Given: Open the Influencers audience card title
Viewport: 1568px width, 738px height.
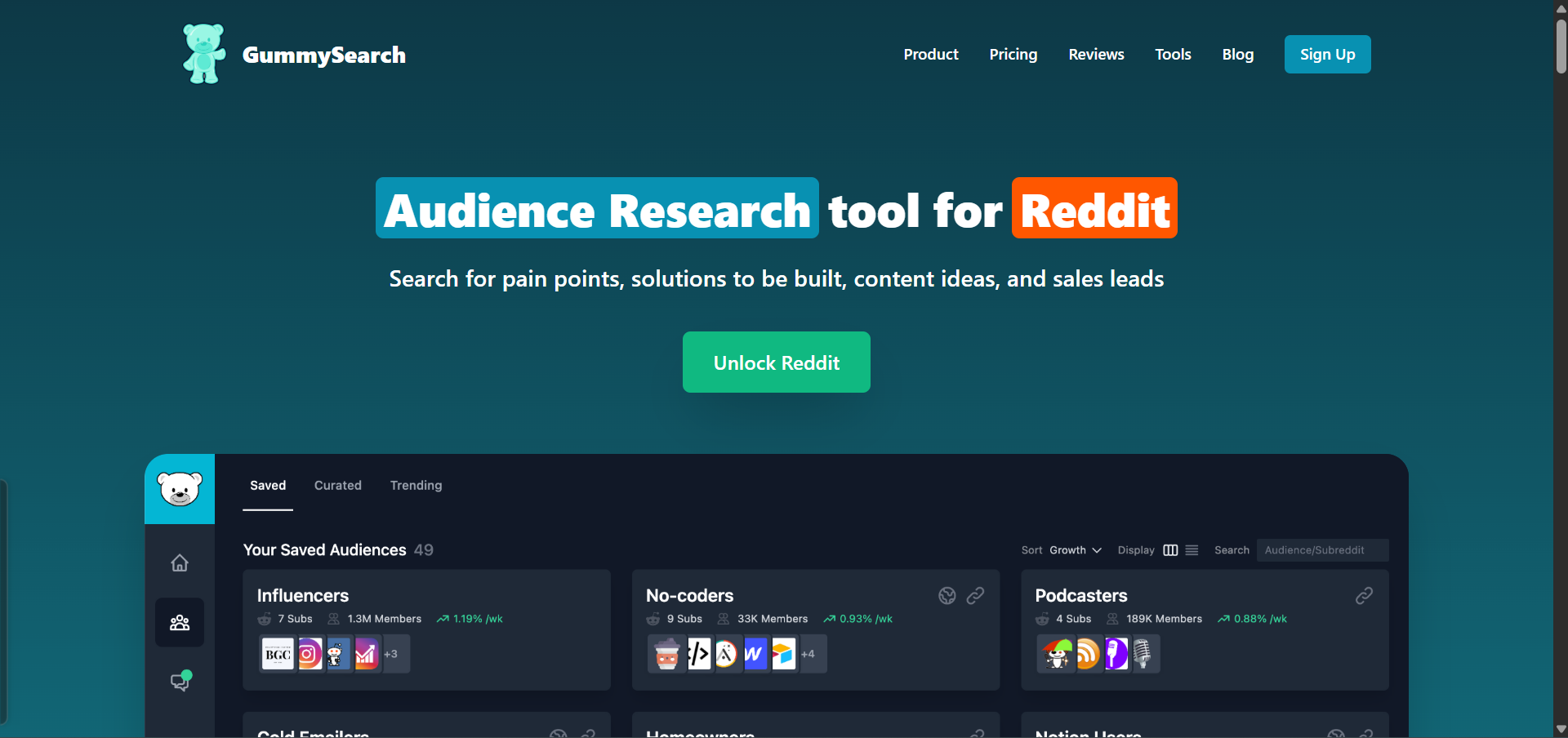Looking at the screenshot, I should 303,596.
